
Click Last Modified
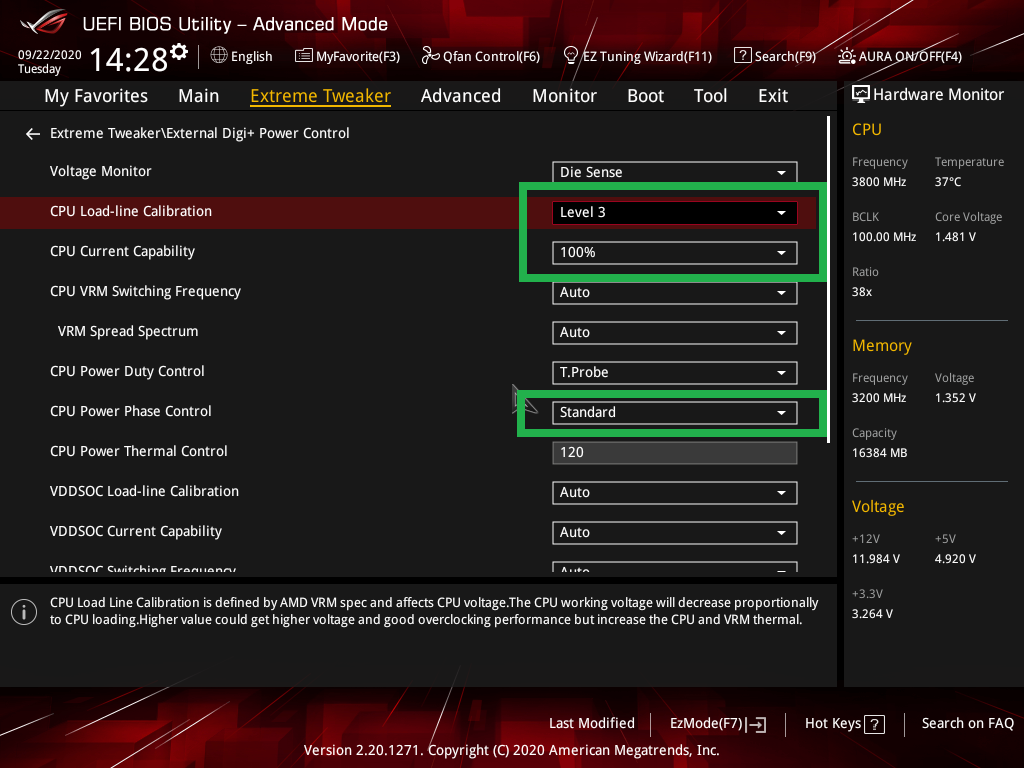(x=592, y=724)
